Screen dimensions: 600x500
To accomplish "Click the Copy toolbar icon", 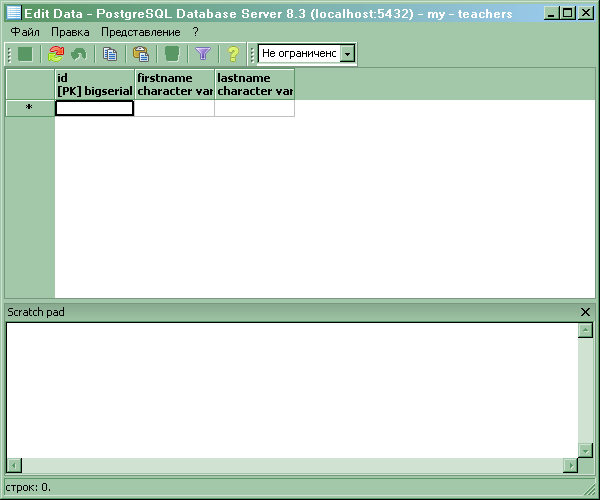I will point(110,54).
